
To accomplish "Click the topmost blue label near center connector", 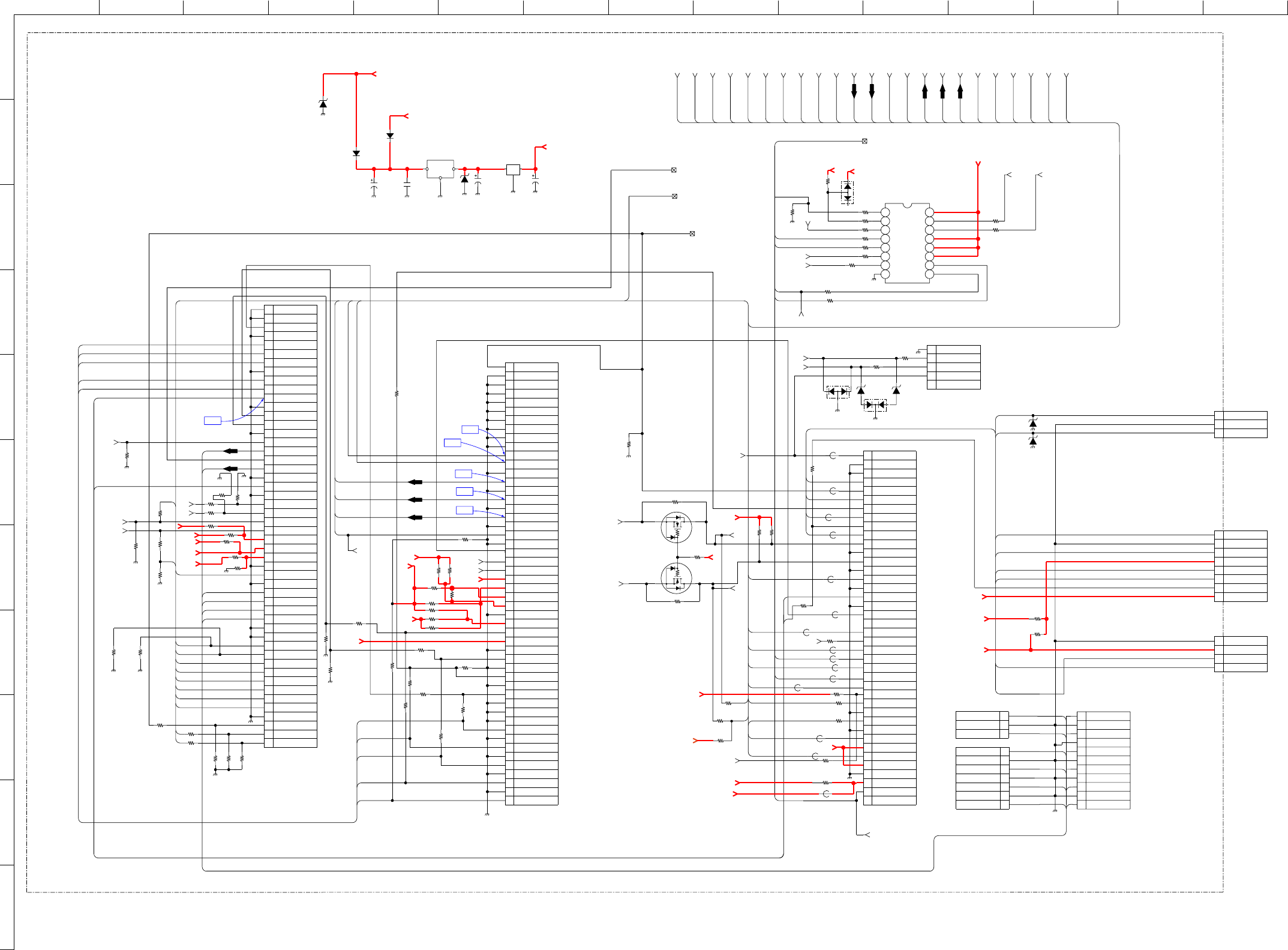I will [x=470, y=430].
